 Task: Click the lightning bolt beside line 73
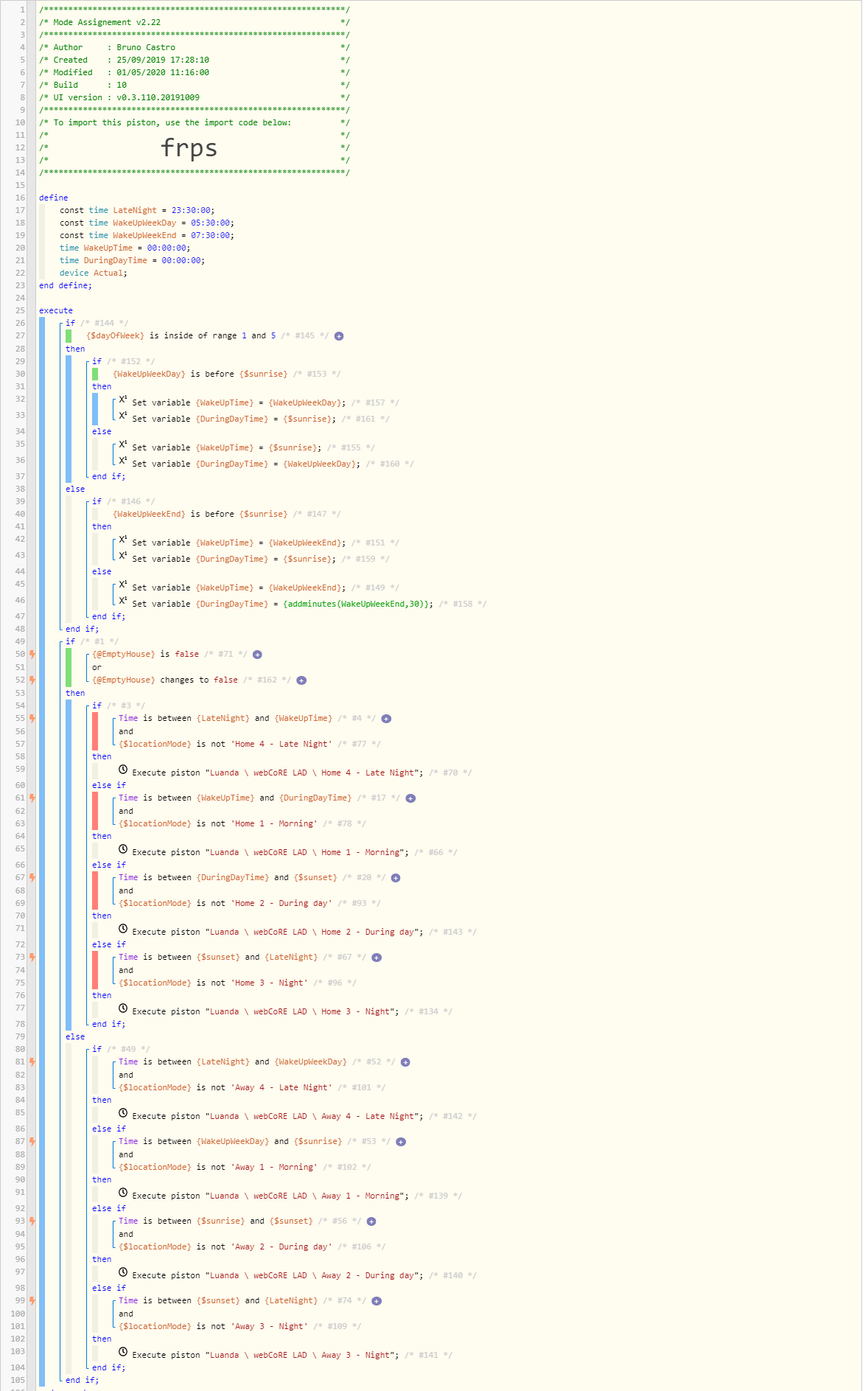point(32,958)
